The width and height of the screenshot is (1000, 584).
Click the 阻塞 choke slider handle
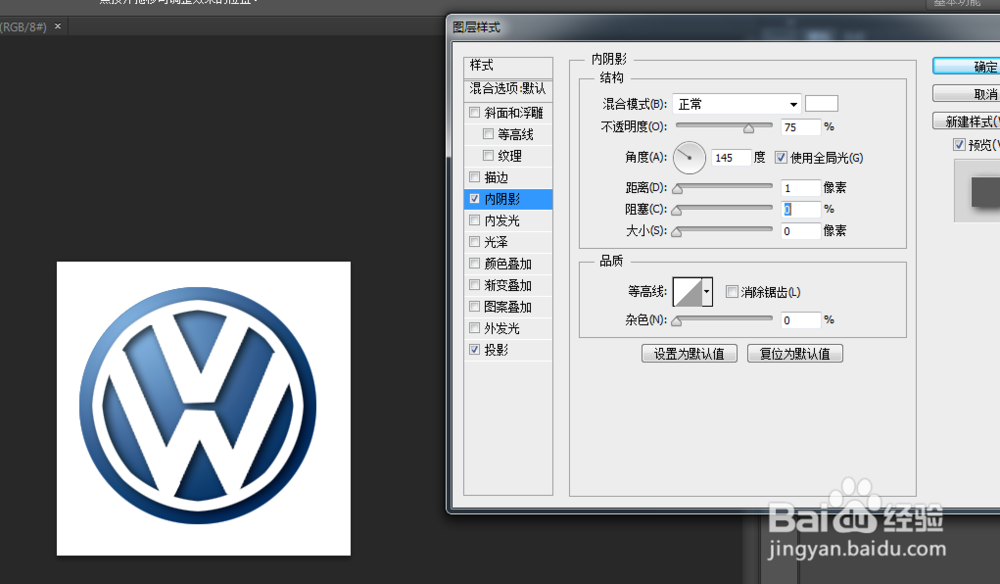(677, 210)
